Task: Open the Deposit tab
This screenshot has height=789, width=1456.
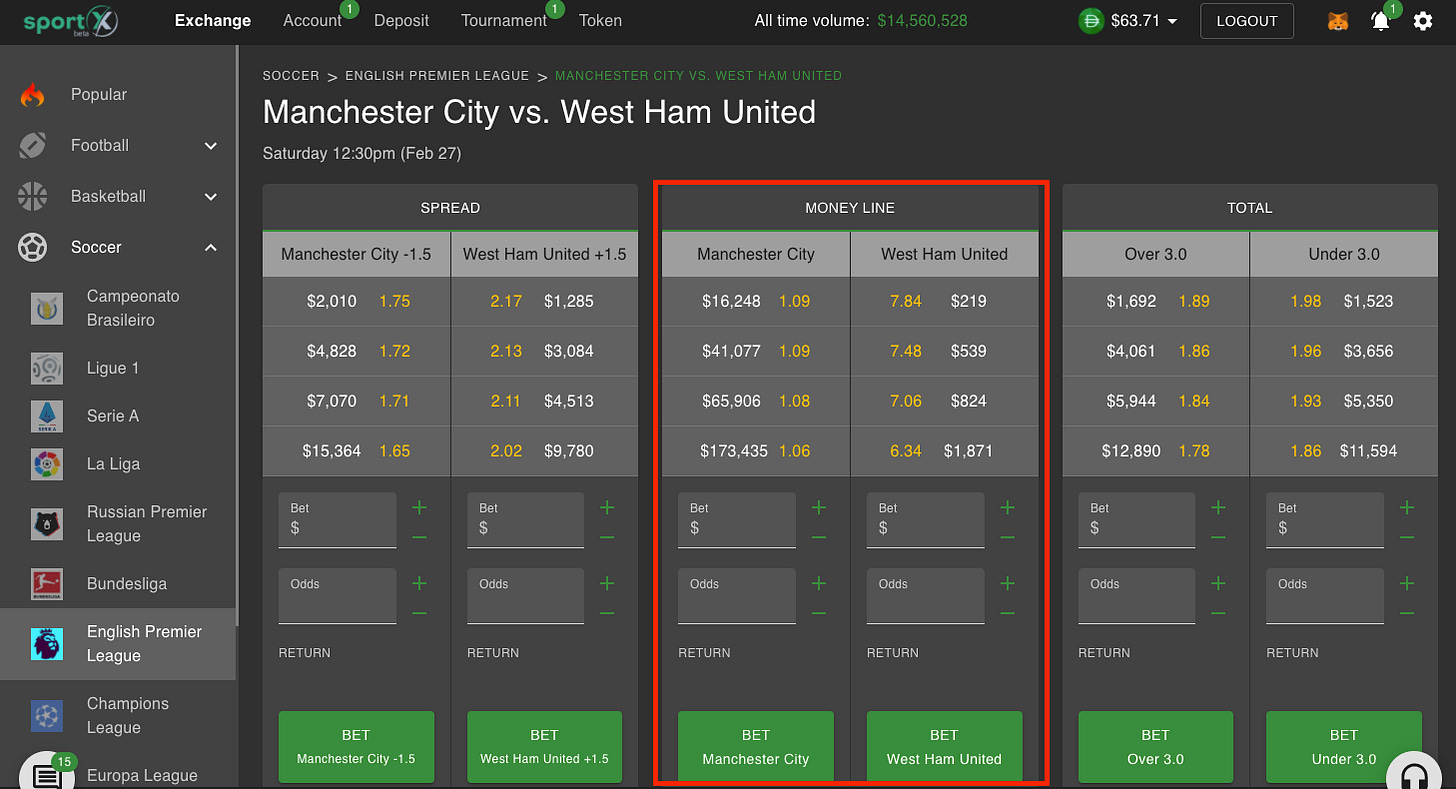Action: pyautogui.click(x=402, y=20)
